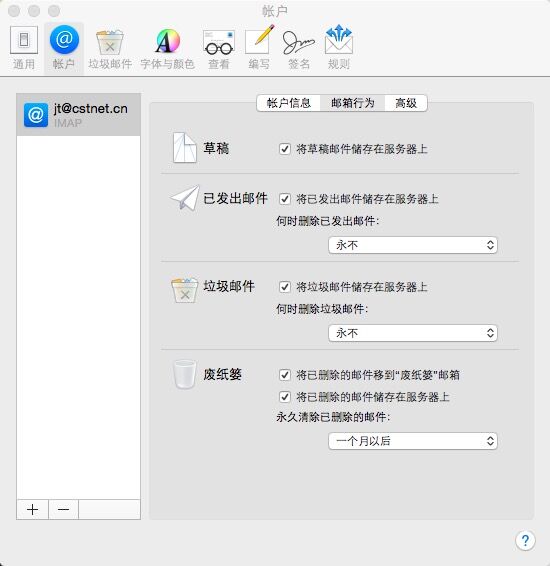Click the help question mark button

point(525,540)
